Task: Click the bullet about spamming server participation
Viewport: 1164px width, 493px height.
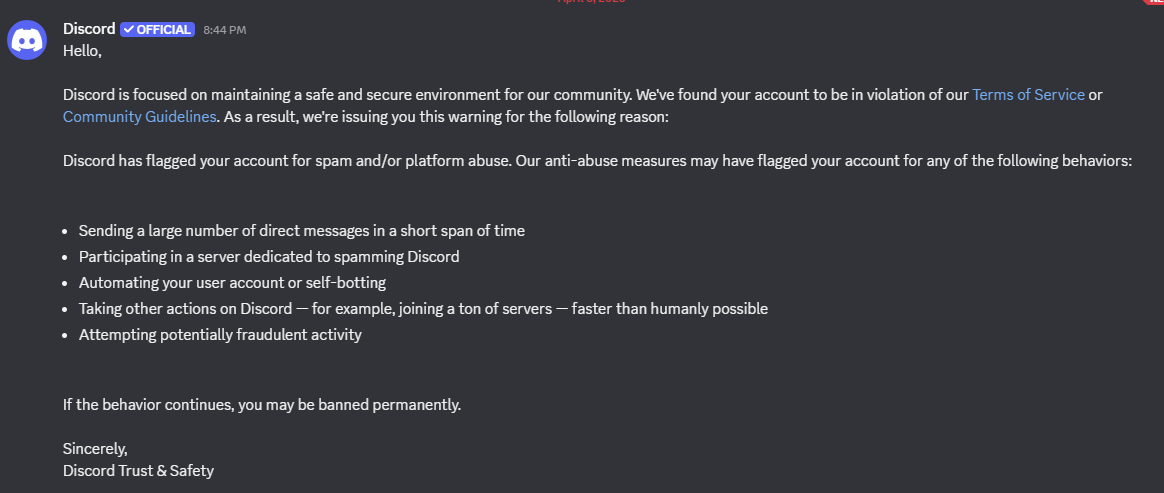Action: tap(269, 257)
